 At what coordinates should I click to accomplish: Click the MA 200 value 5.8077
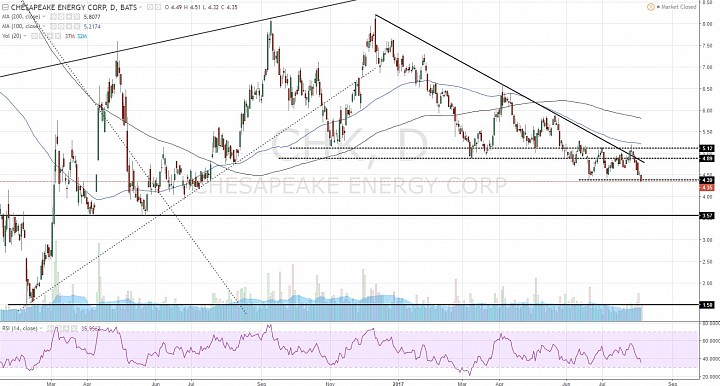click(x=92, y=17)
